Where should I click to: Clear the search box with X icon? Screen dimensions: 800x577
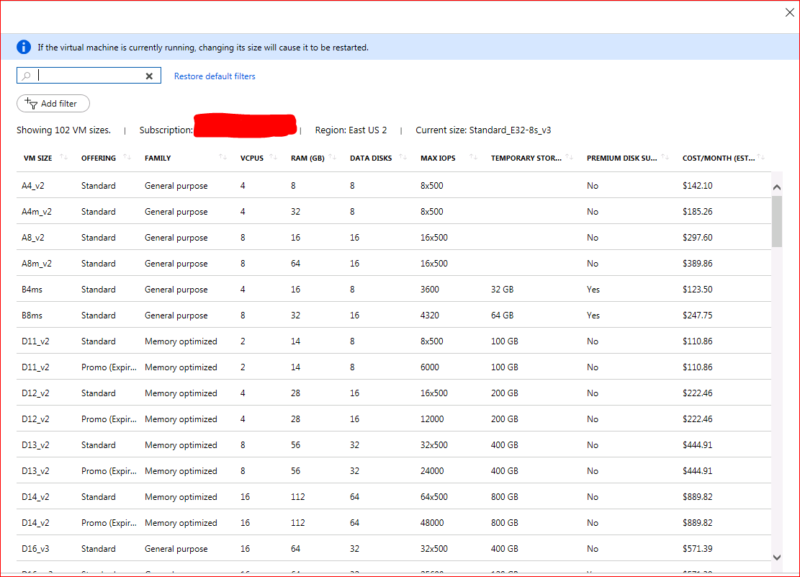tap(149, 76)
